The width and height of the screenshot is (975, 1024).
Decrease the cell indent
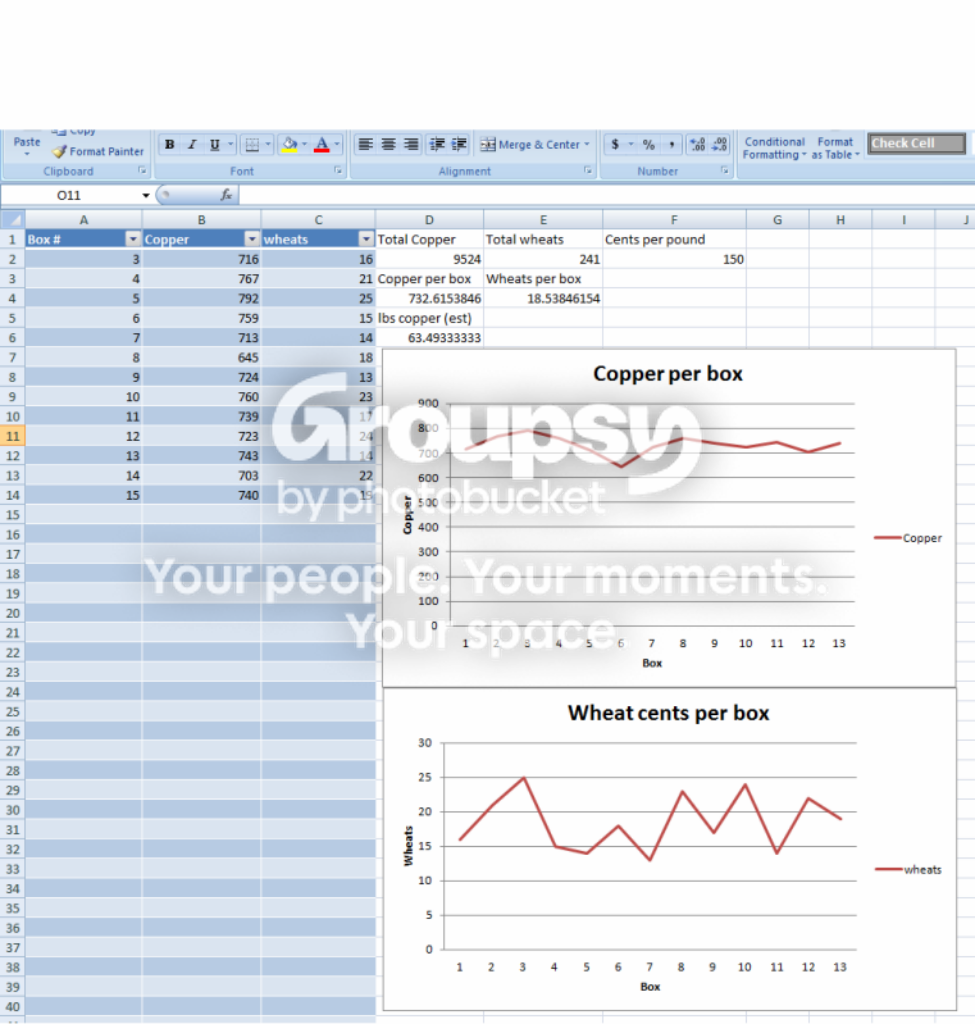pos(438,144)
